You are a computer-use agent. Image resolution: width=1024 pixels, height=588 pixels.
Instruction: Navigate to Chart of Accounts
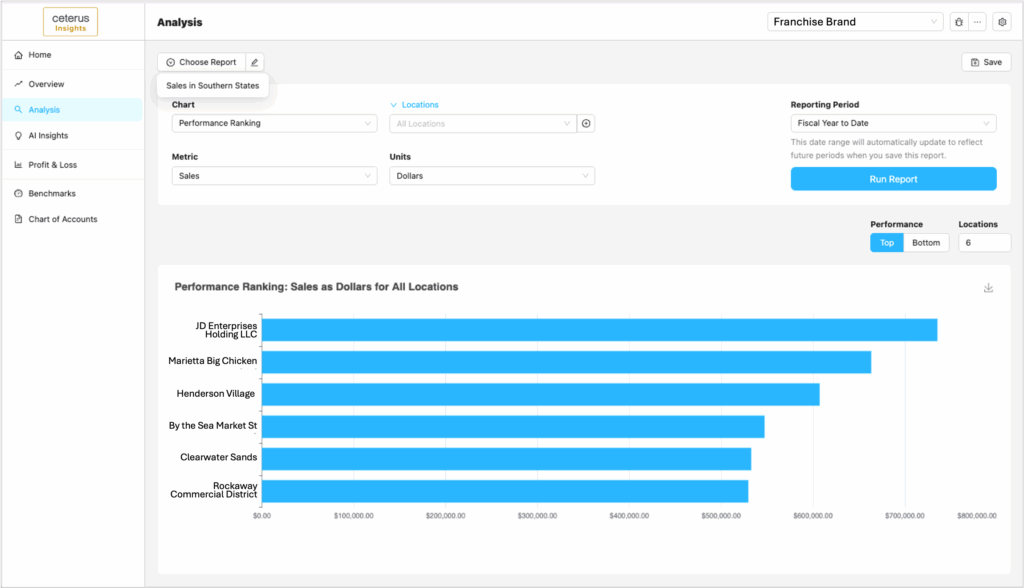click(x=62, y=219)
